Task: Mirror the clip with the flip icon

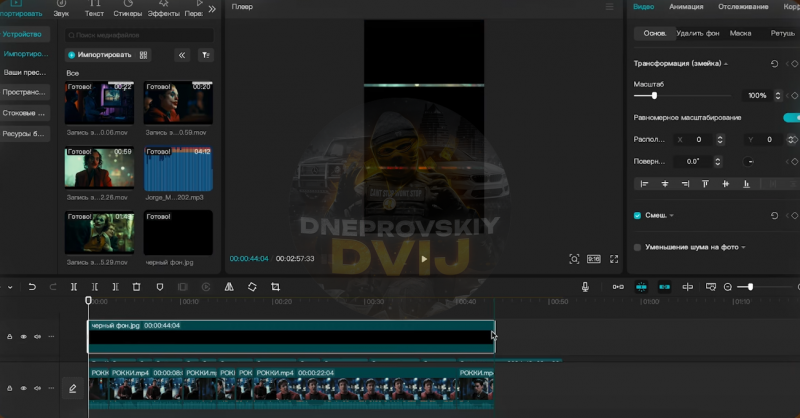Action: click(229, 287)
